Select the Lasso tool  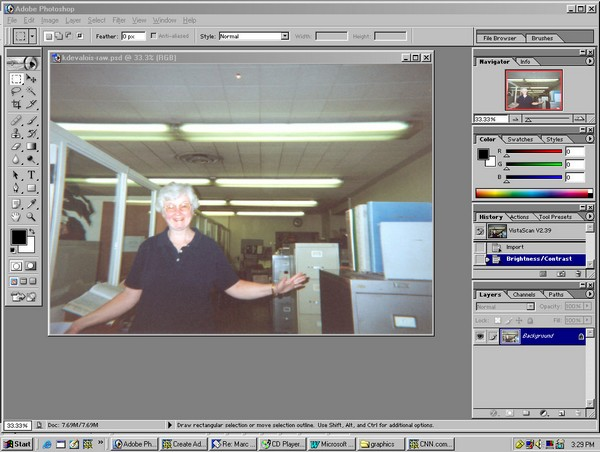(x=16, y=91)
